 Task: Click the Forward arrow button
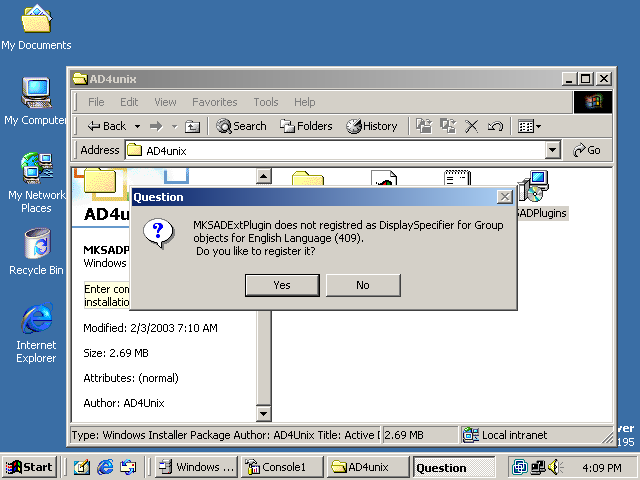click(156, 127)
